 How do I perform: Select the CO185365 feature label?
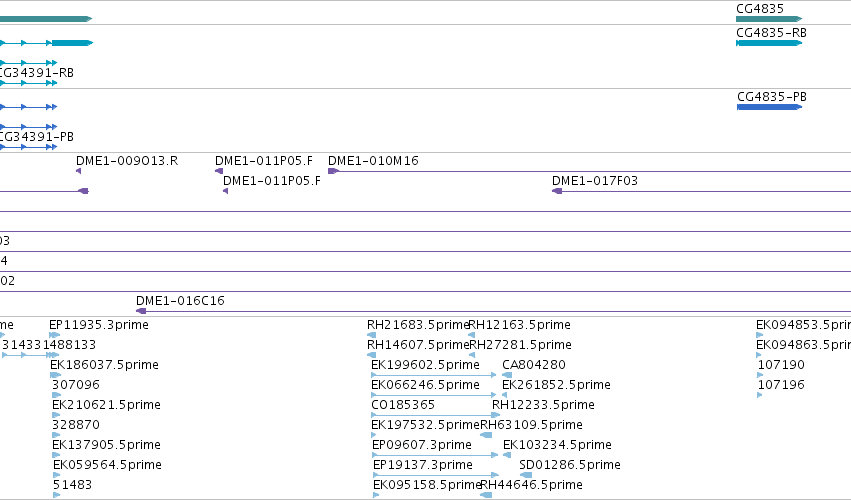pos(403,405)
